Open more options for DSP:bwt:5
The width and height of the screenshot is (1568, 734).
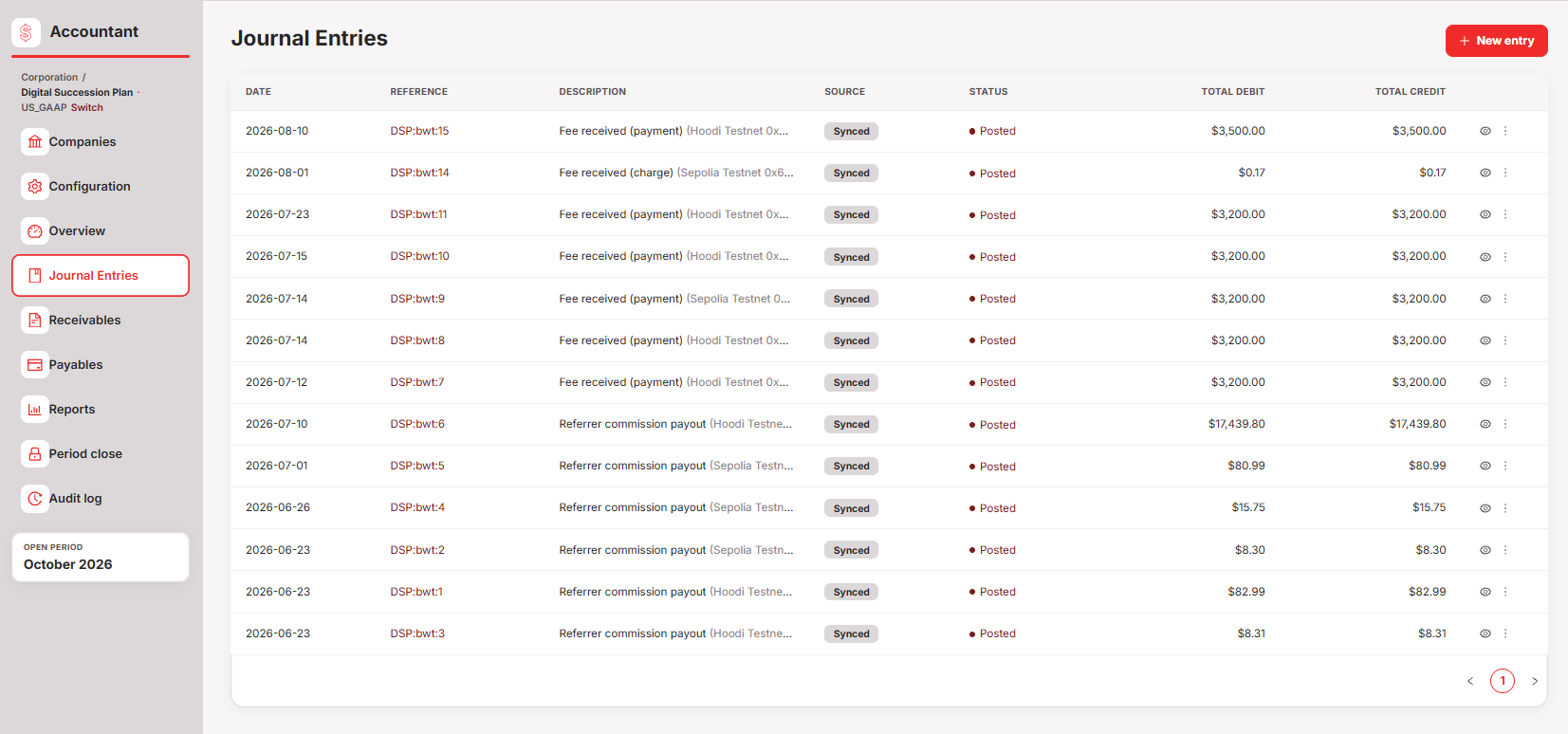[x=1505, y=466]
